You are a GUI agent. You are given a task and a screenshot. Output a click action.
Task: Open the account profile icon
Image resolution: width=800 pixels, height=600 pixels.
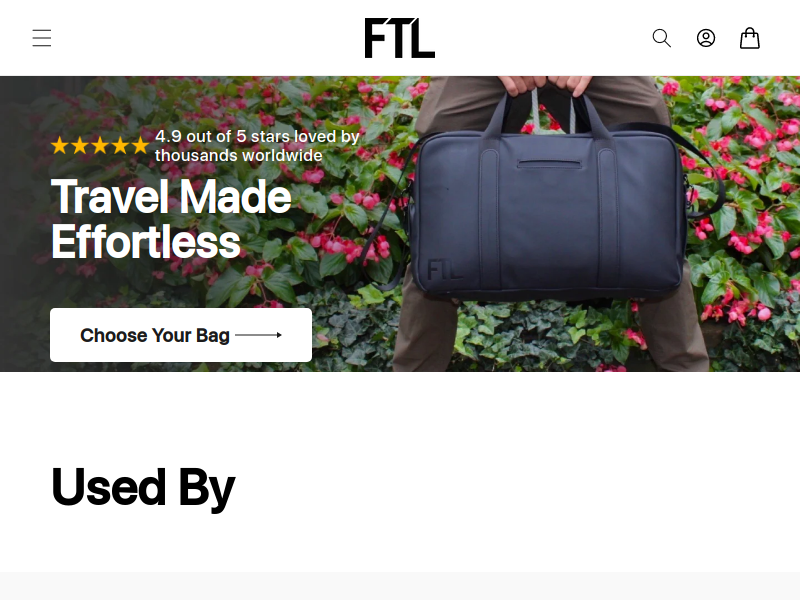coord(706,38)
